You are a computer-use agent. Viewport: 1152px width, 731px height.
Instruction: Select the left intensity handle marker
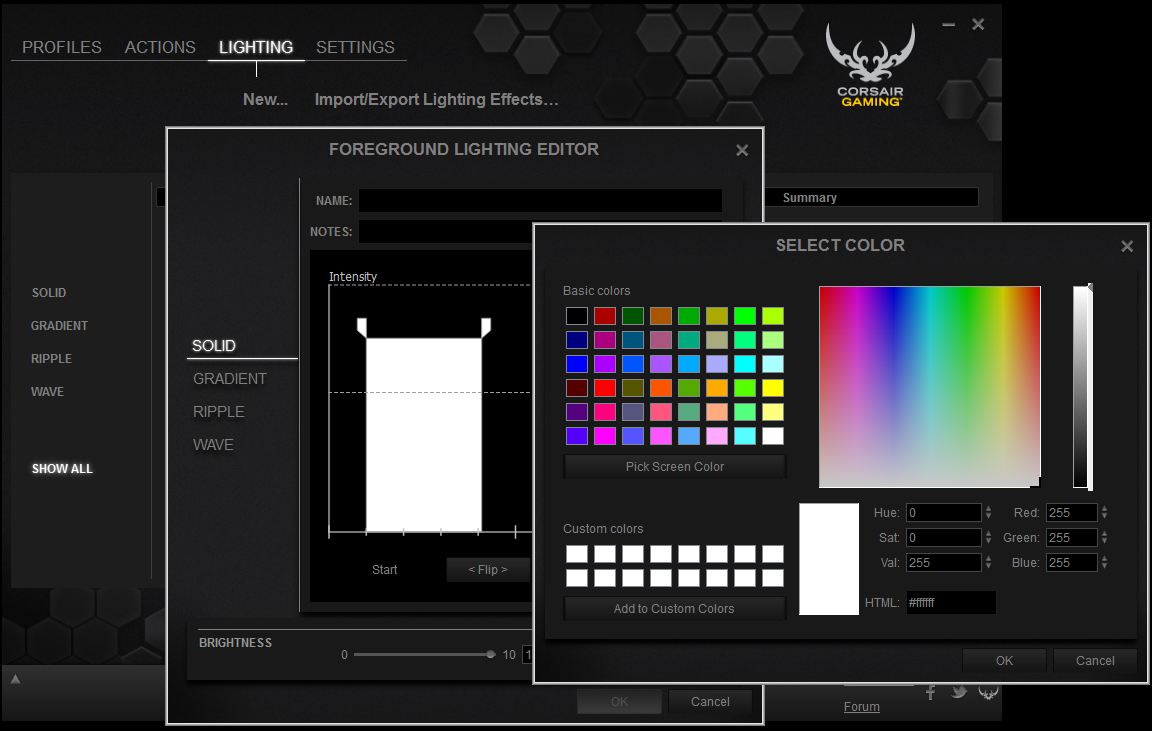361,327
